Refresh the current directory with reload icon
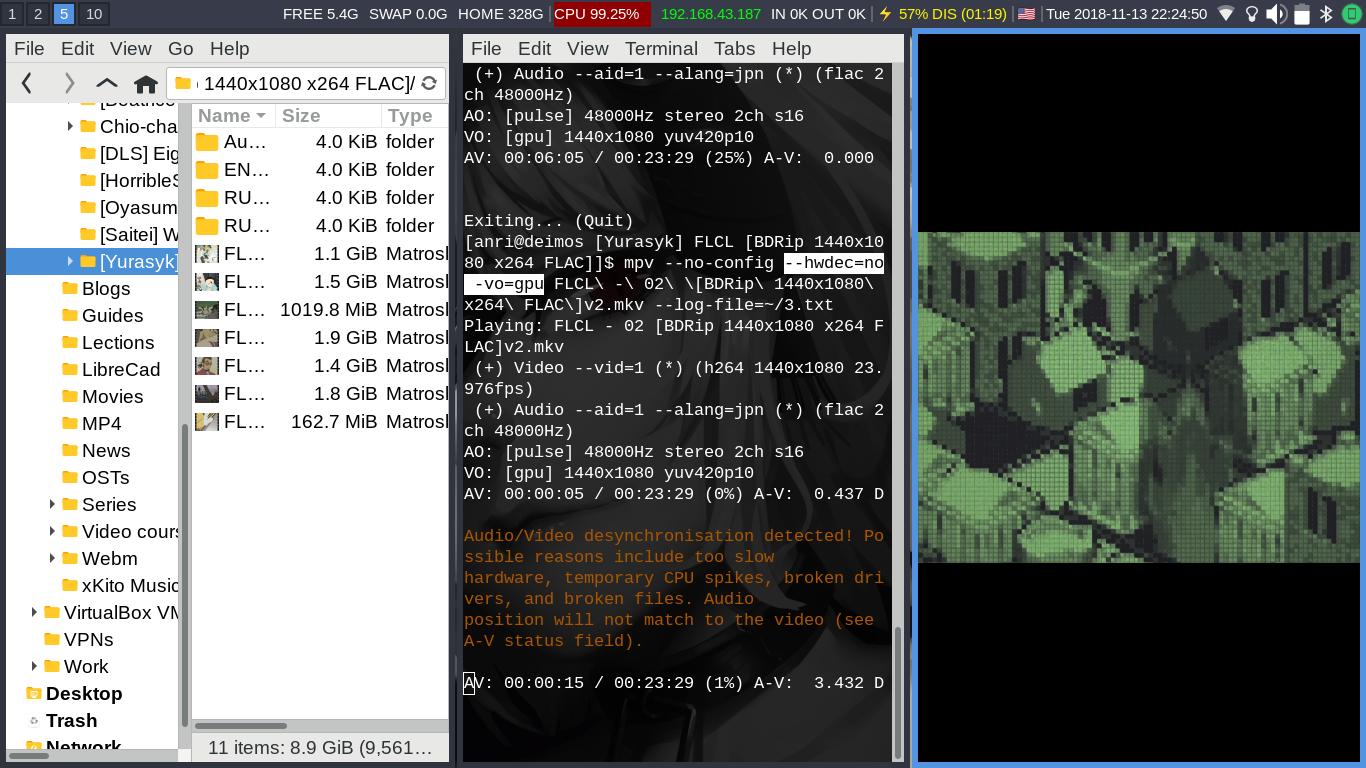Screen dimensions: 1366x768 coord(430,84)
